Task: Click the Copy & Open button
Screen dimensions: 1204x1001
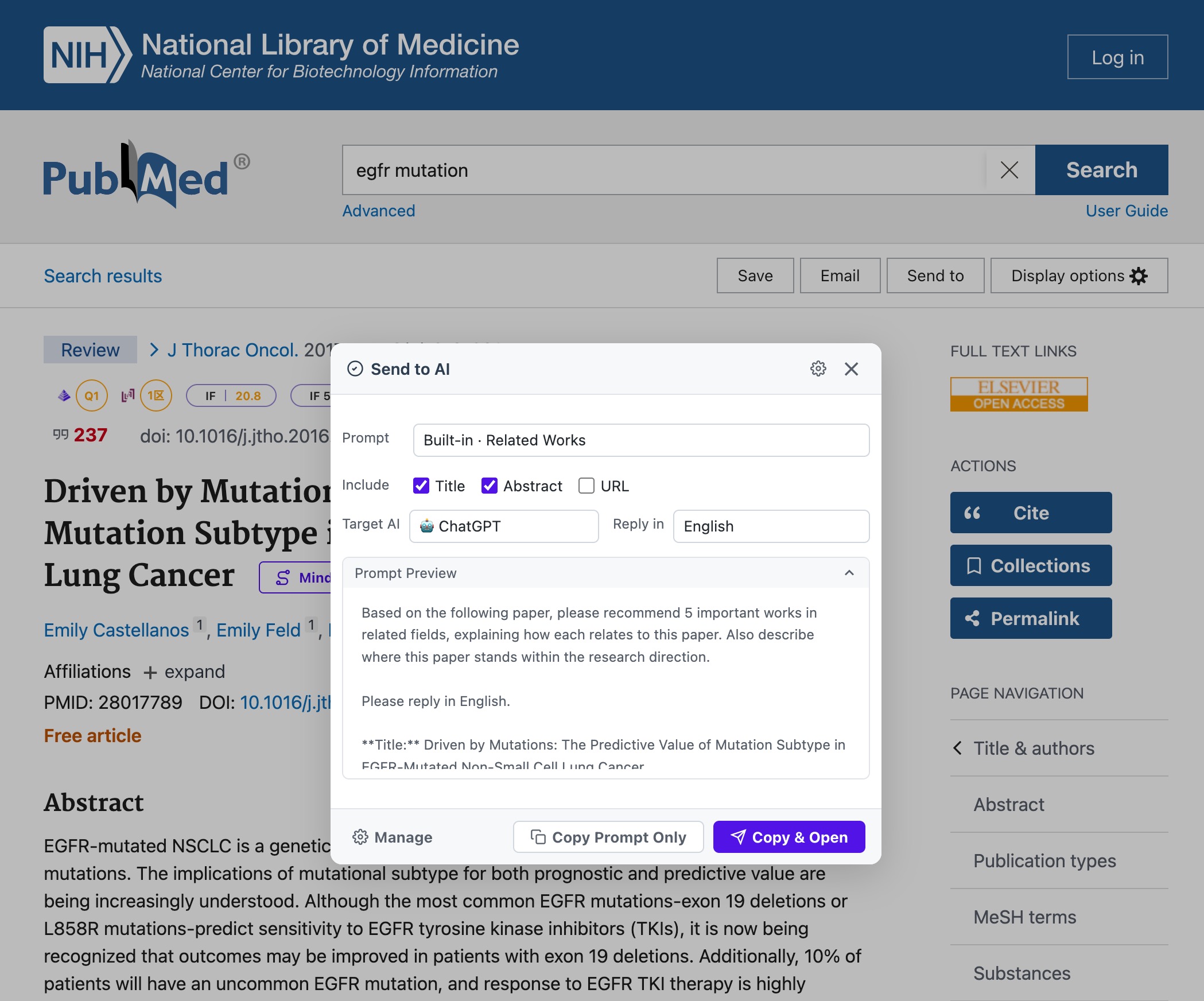Action: [789, 837]
